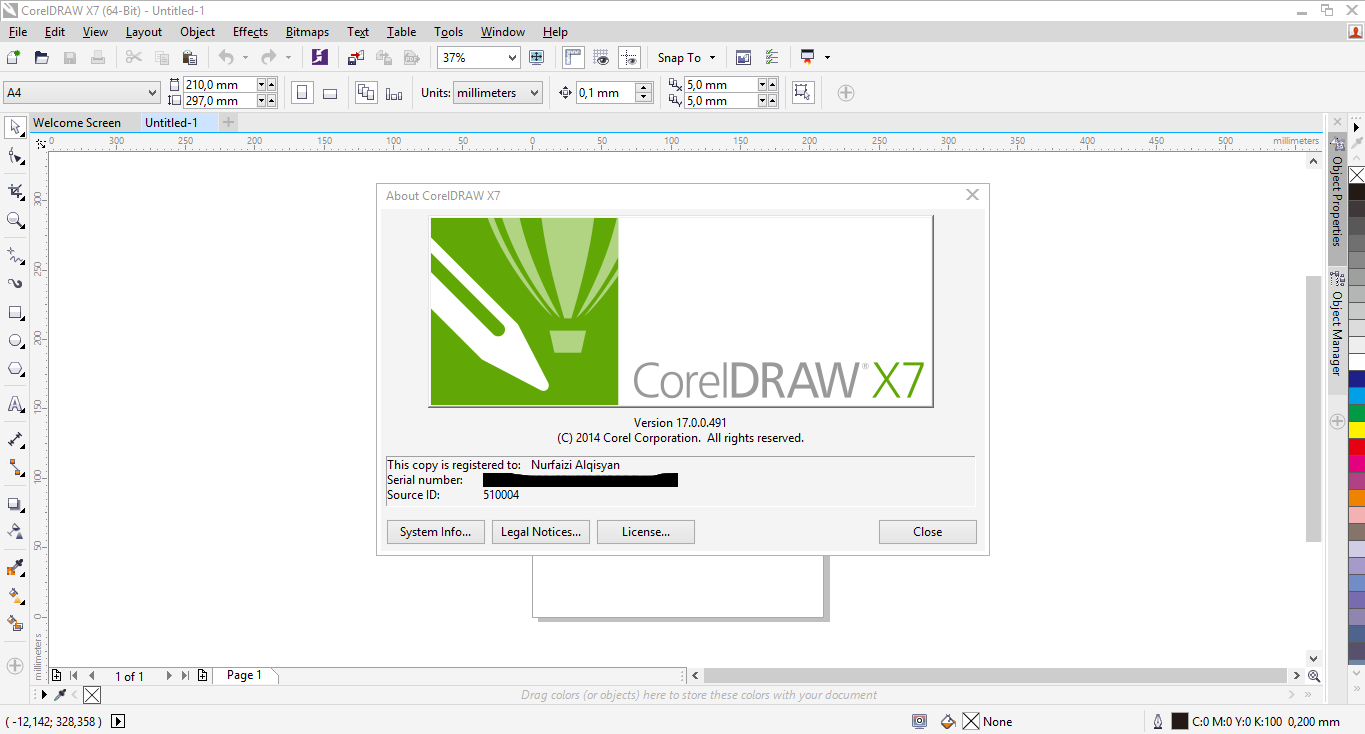Select Page 1 tab at bottom
Screen dimensions: 1365x734
coord(244,676)
